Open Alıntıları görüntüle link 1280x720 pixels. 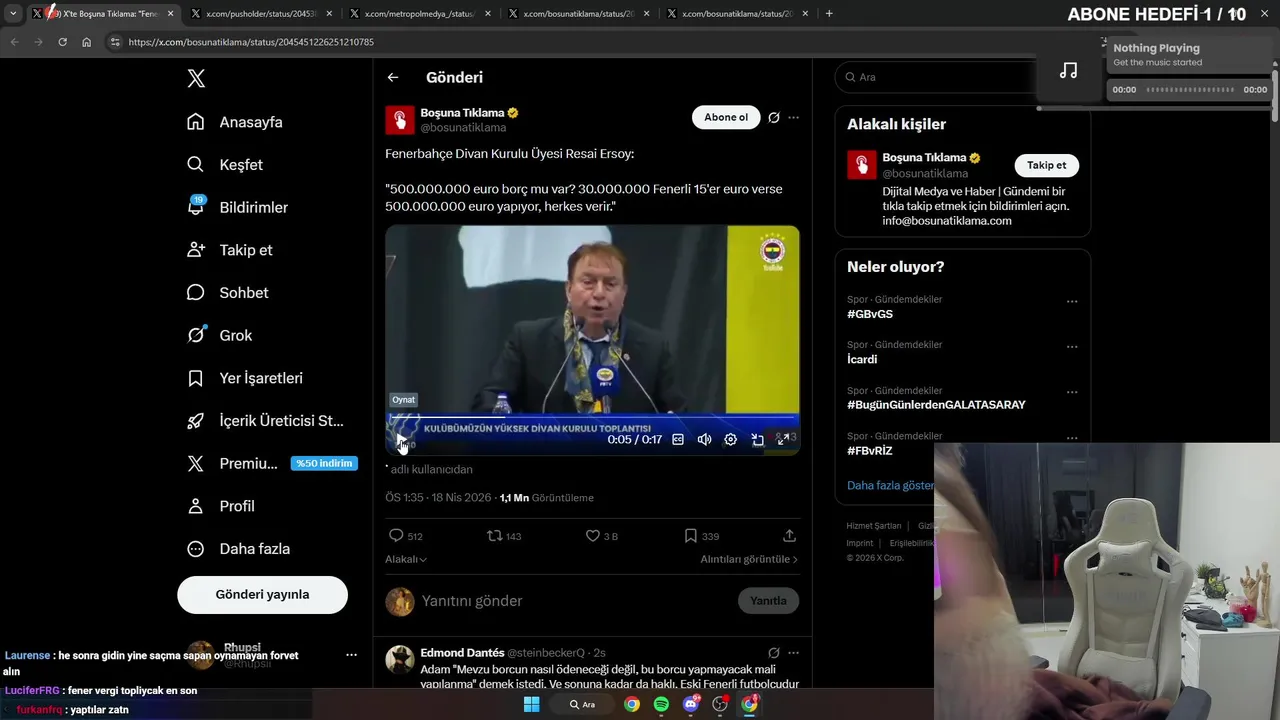point(749,559)
